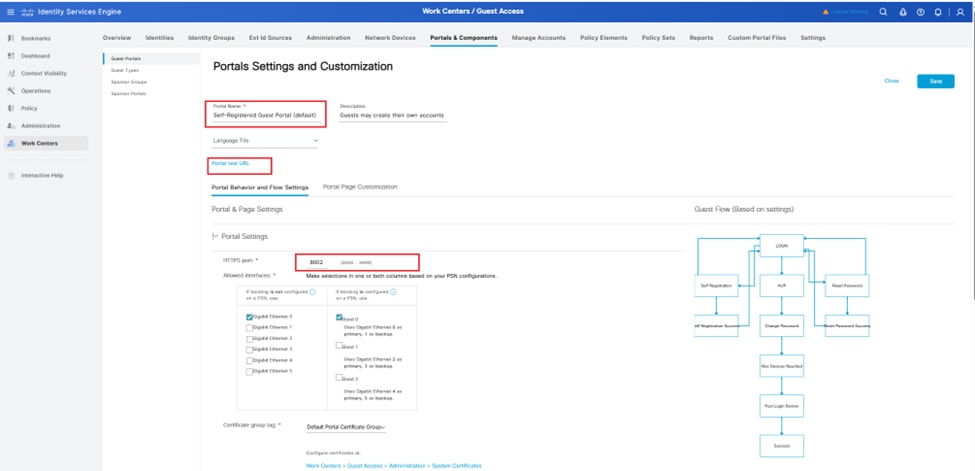
Task: Select Portal Behavior and Flow Settings tab
Action: point(260,187)
